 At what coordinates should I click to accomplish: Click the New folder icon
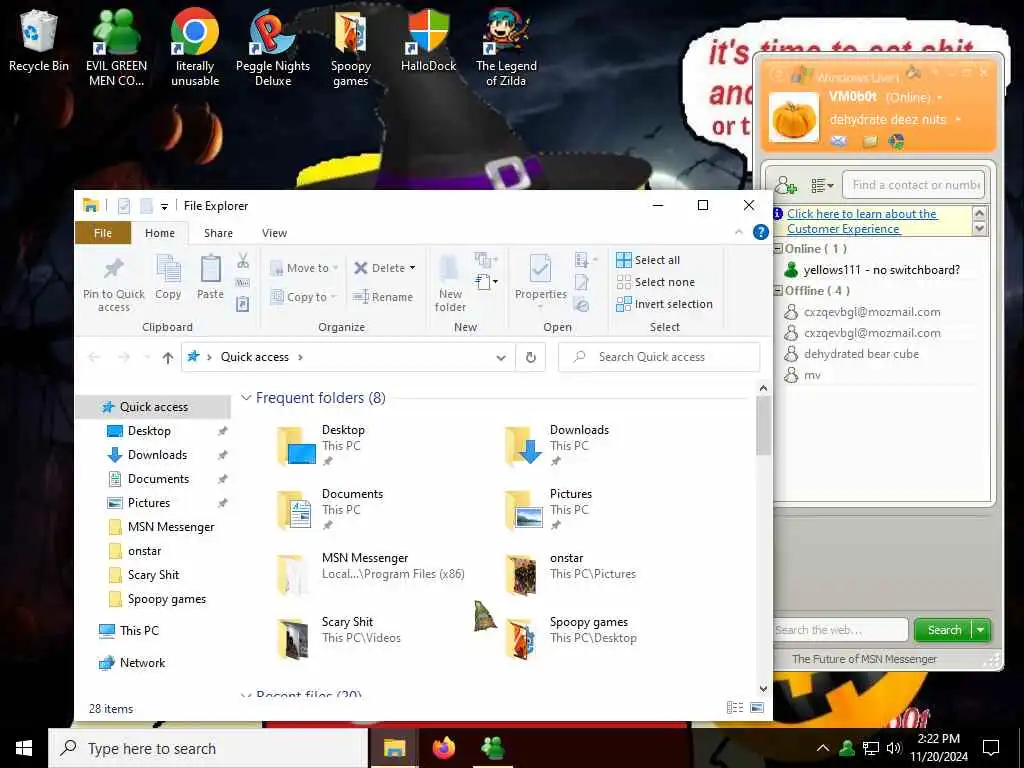pyautogui.click(x=450, y=283)
